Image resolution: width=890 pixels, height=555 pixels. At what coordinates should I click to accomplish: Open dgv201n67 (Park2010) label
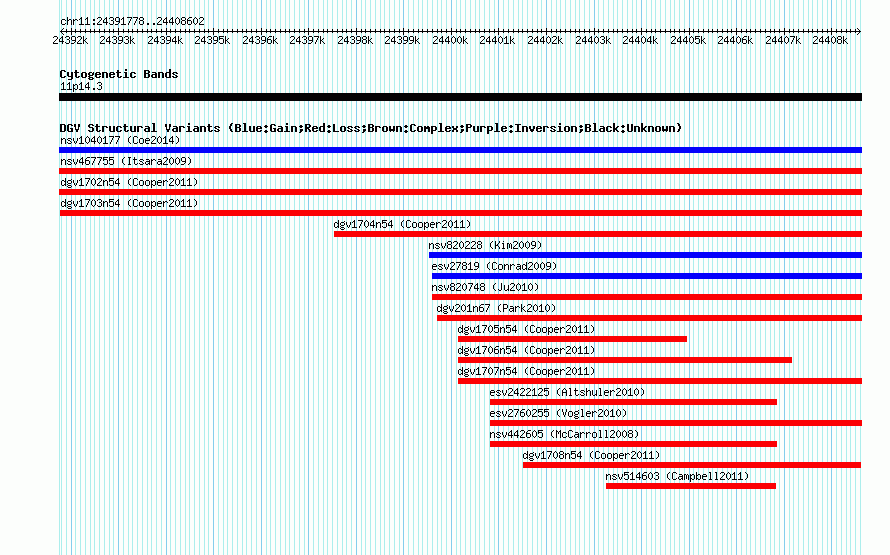pyautogui.click(x=496, y=308)
